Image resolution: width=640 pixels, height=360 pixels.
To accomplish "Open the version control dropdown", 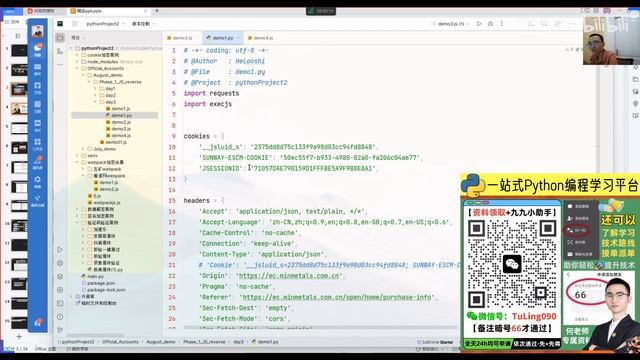I will (x=143, y=24).
